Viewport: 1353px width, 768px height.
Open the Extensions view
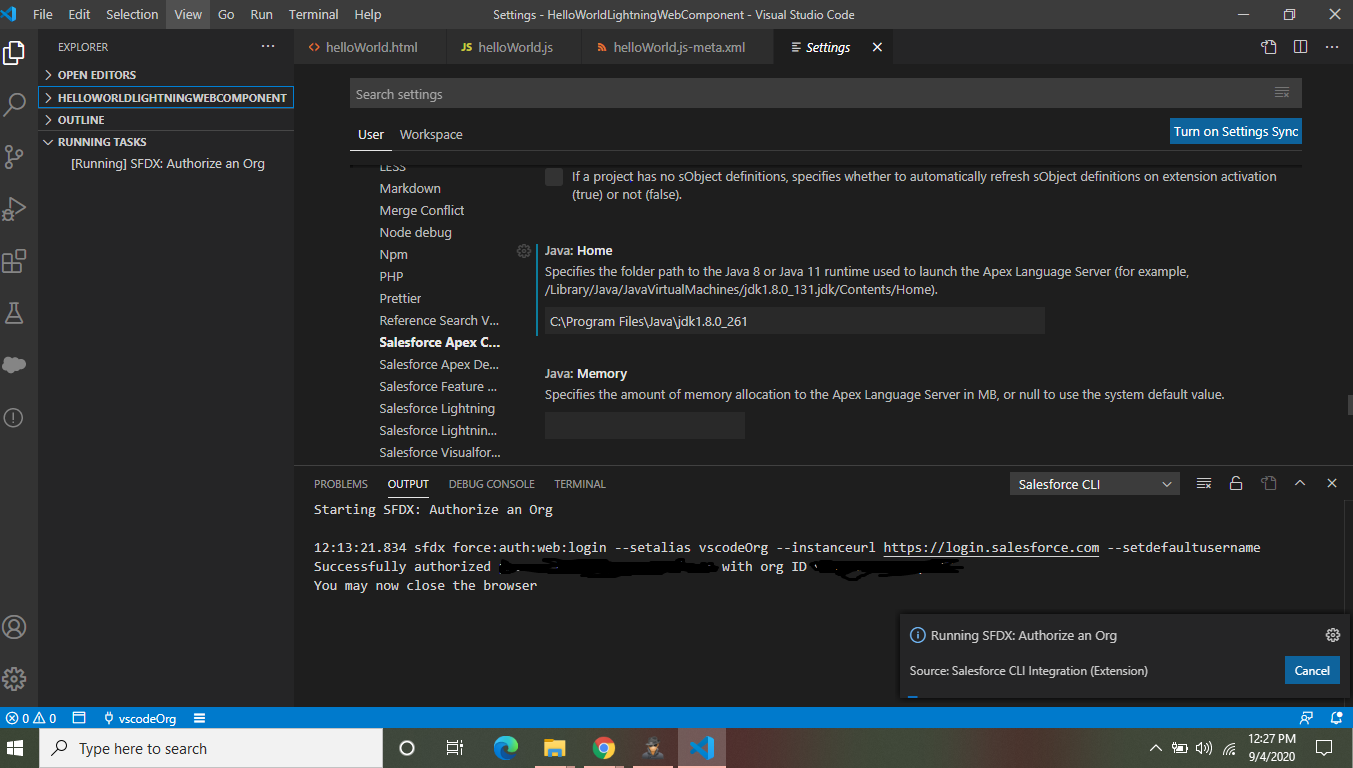[15, 261]
